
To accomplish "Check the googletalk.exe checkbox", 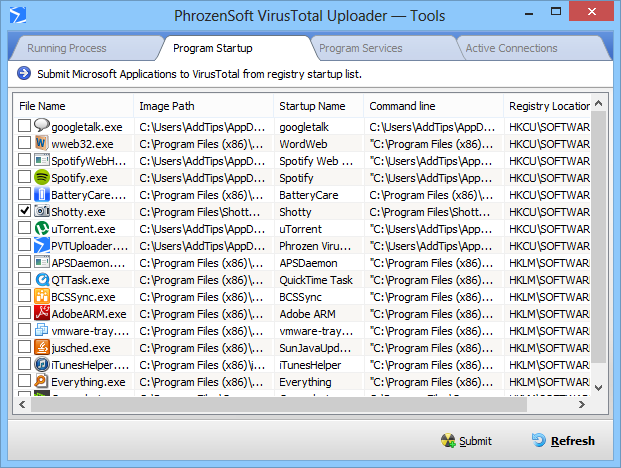I will 25,126.
